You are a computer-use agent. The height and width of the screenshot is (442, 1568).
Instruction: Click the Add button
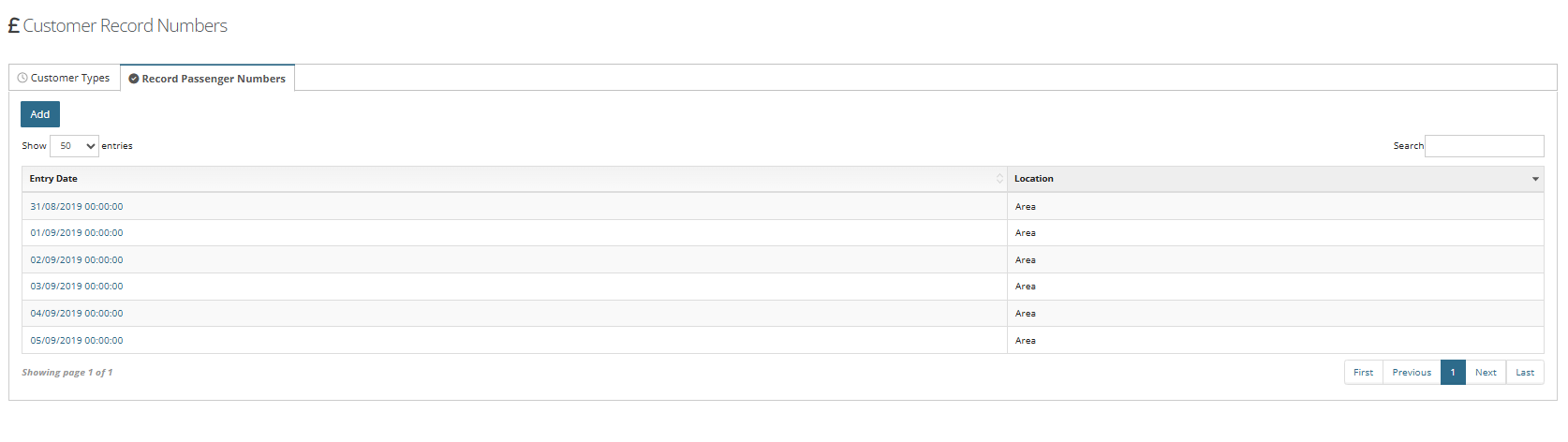pyautogui.click(x=40, y=114)
